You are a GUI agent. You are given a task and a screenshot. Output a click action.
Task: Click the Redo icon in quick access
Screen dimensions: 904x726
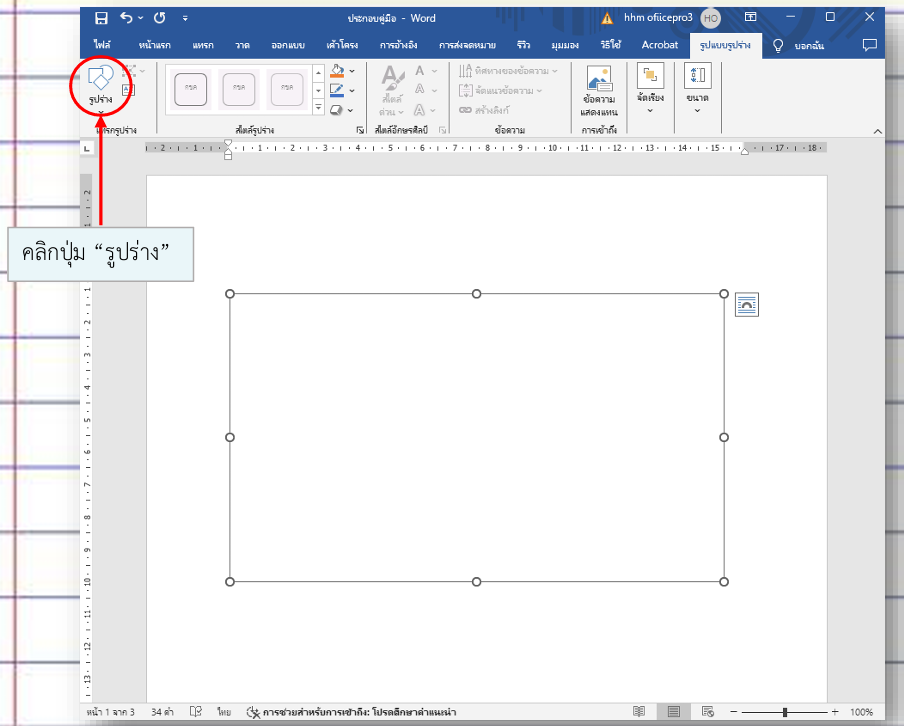point(159,18)
